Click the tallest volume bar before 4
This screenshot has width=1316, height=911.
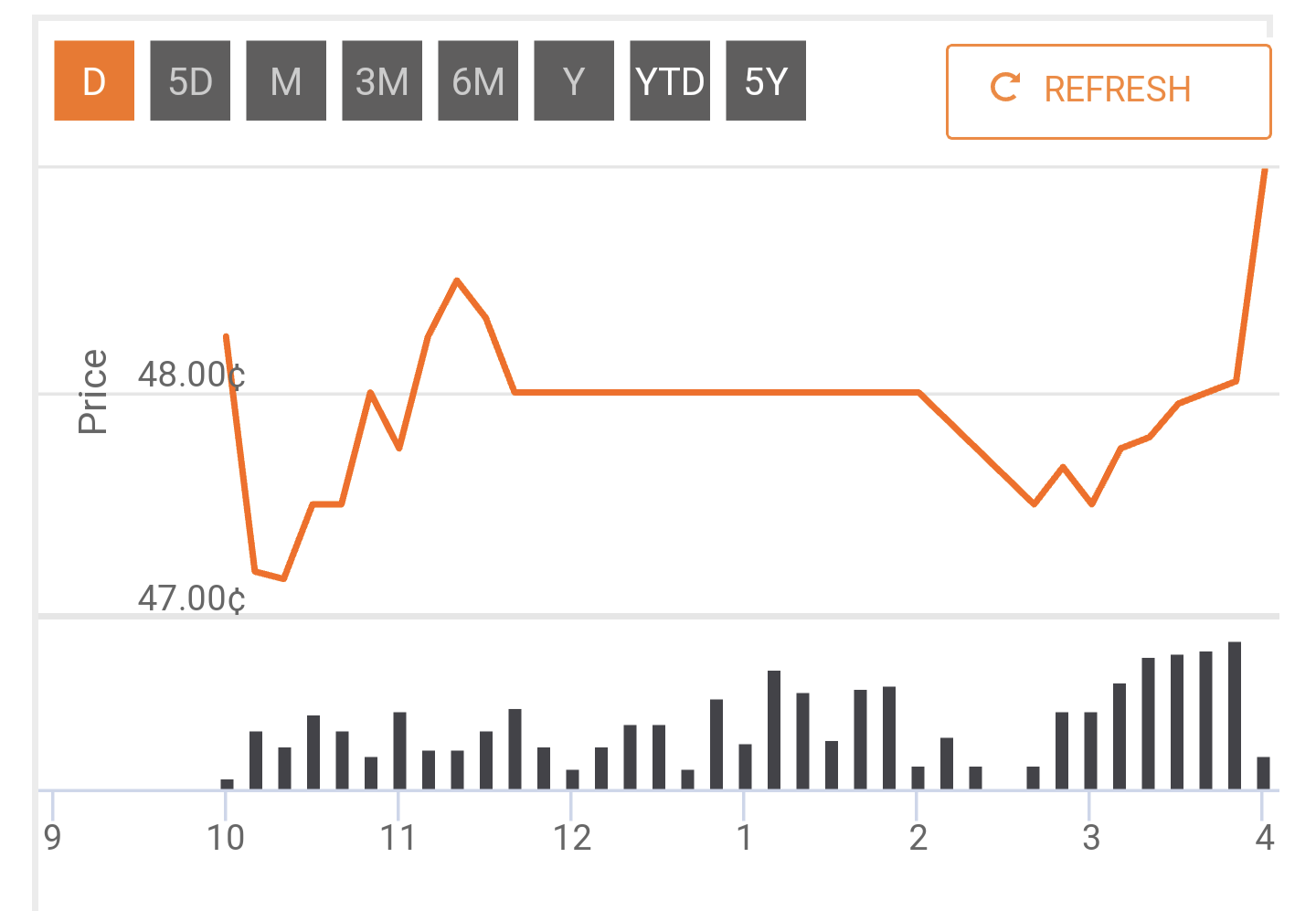click(1235, 715)
